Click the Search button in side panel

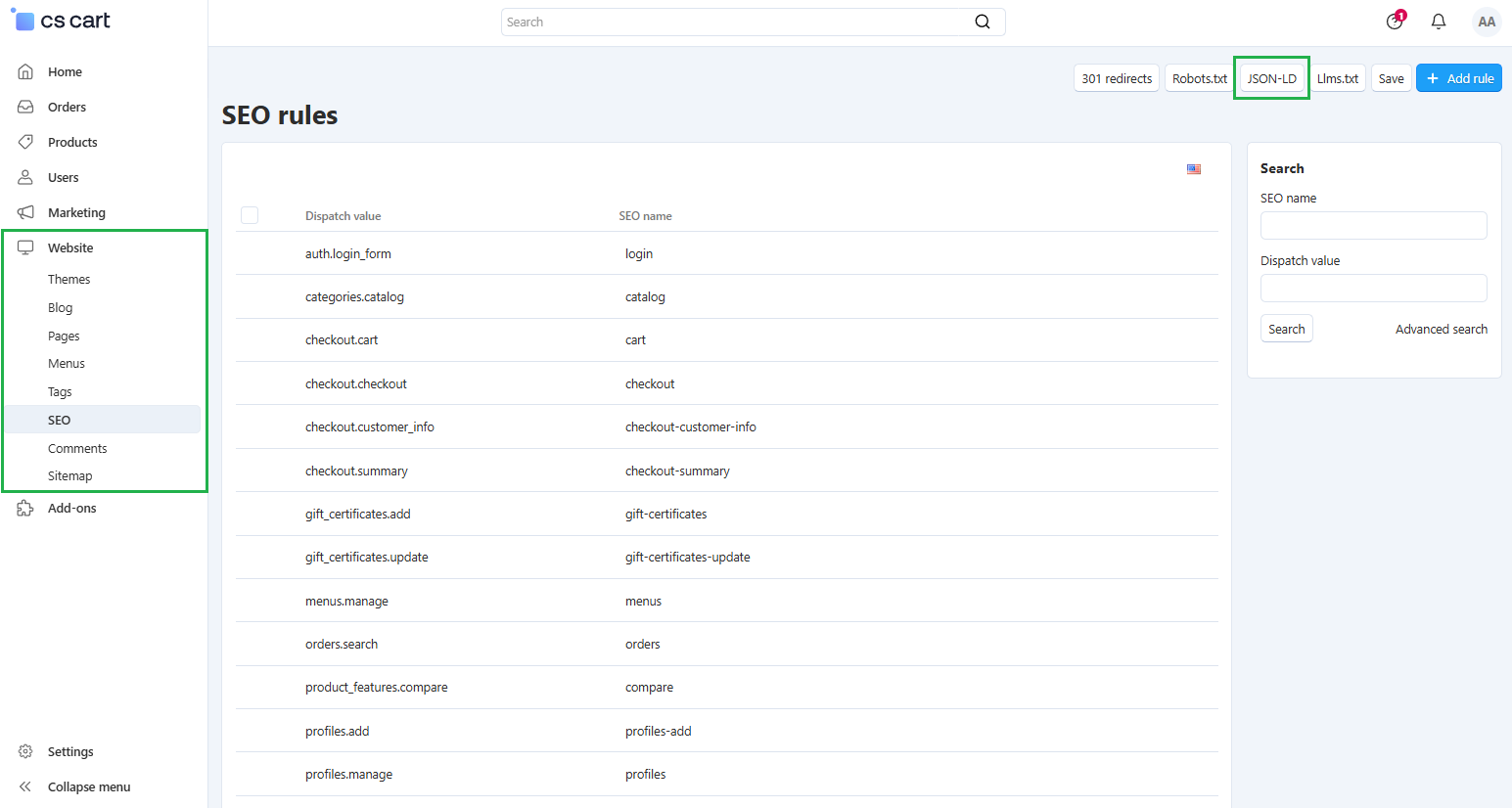tap(1286, 329)
